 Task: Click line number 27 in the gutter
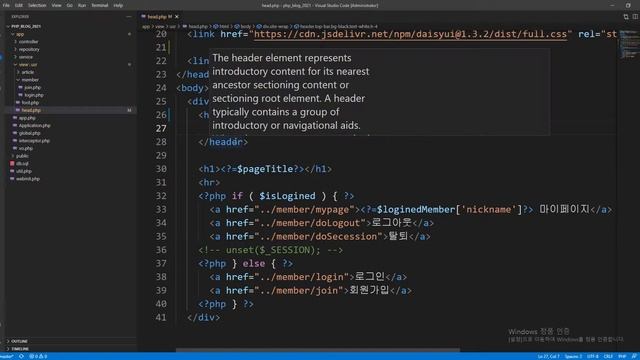click(161, 129)
